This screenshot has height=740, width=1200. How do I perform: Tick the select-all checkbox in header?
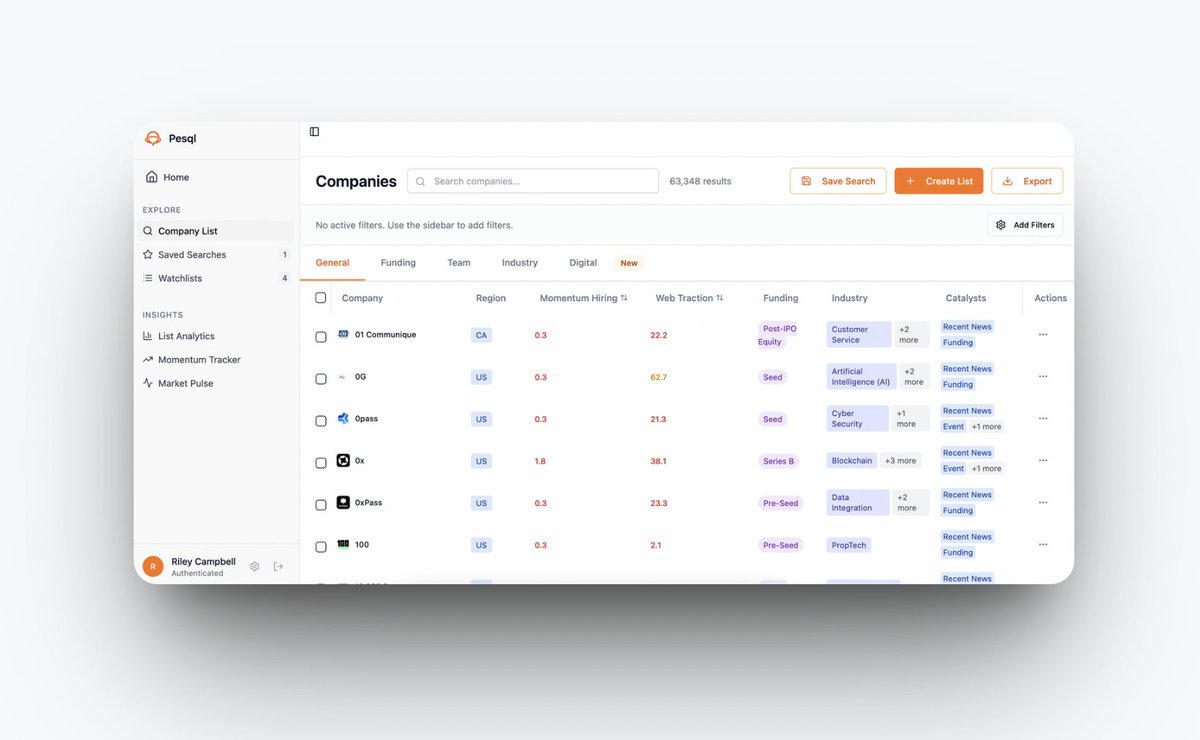[x=321, y=298]
